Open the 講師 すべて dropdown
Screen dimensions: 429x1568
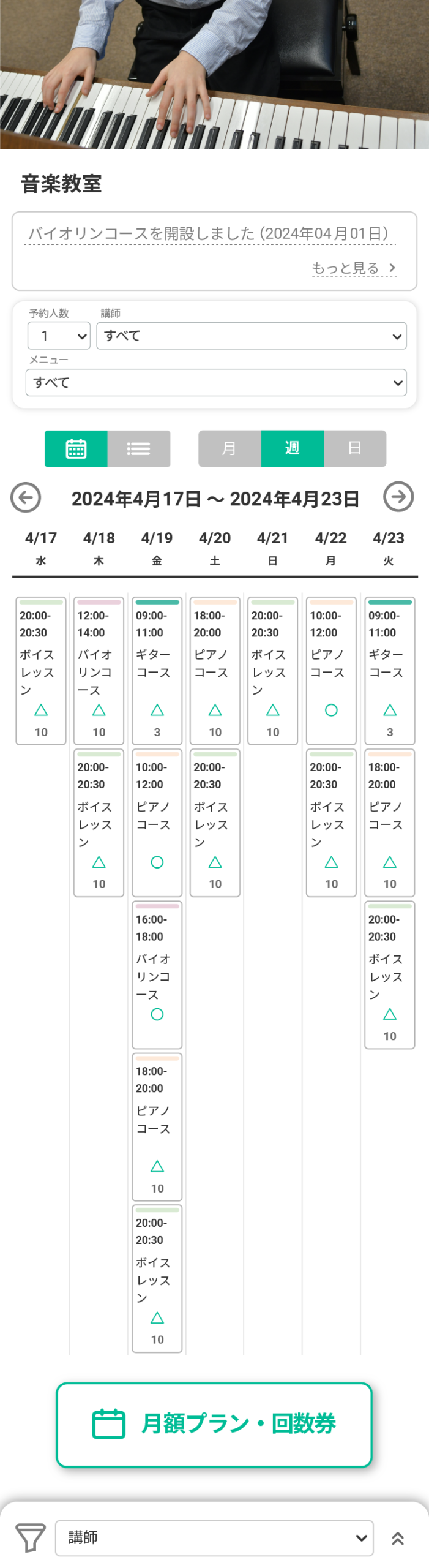pyautogui.click(x=252, y=336)
